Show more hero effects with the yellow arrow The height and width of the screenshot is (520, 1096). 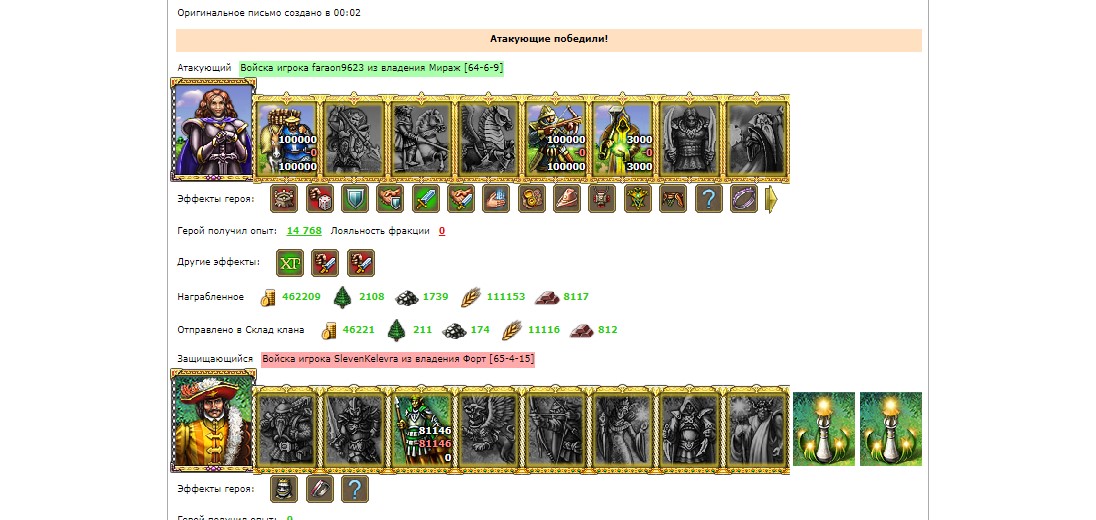coord(772,199)
